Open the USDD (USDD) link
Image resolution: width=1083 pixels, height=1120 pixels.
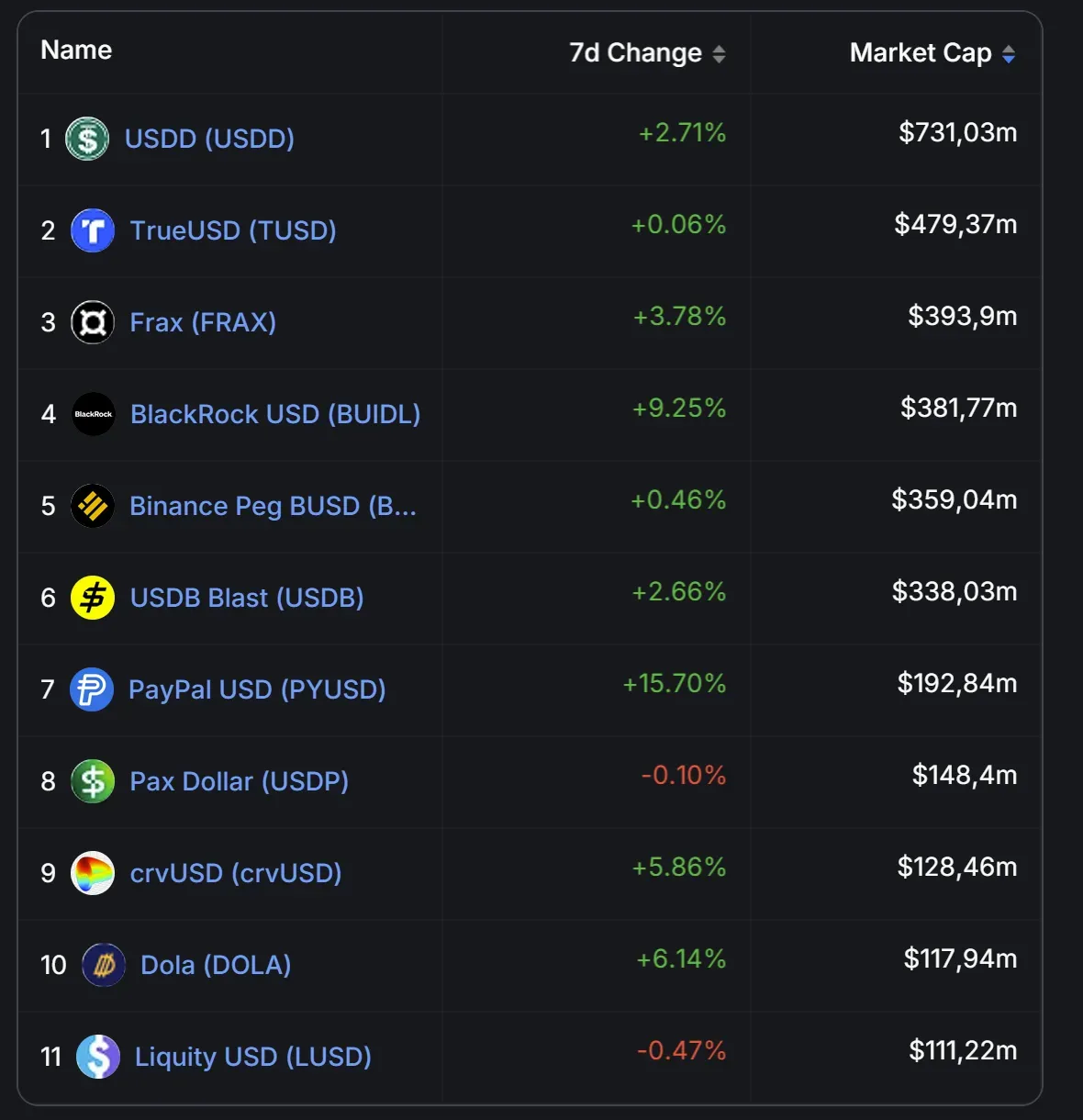(209, 139)
